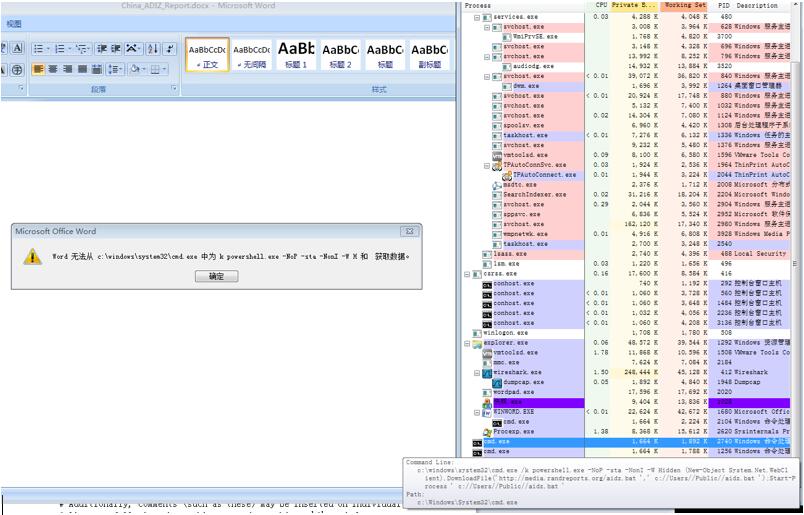This screenshot has width=804, height=515.
Task: Click the Character Border 'A' icon
Action: pos(17,49)
